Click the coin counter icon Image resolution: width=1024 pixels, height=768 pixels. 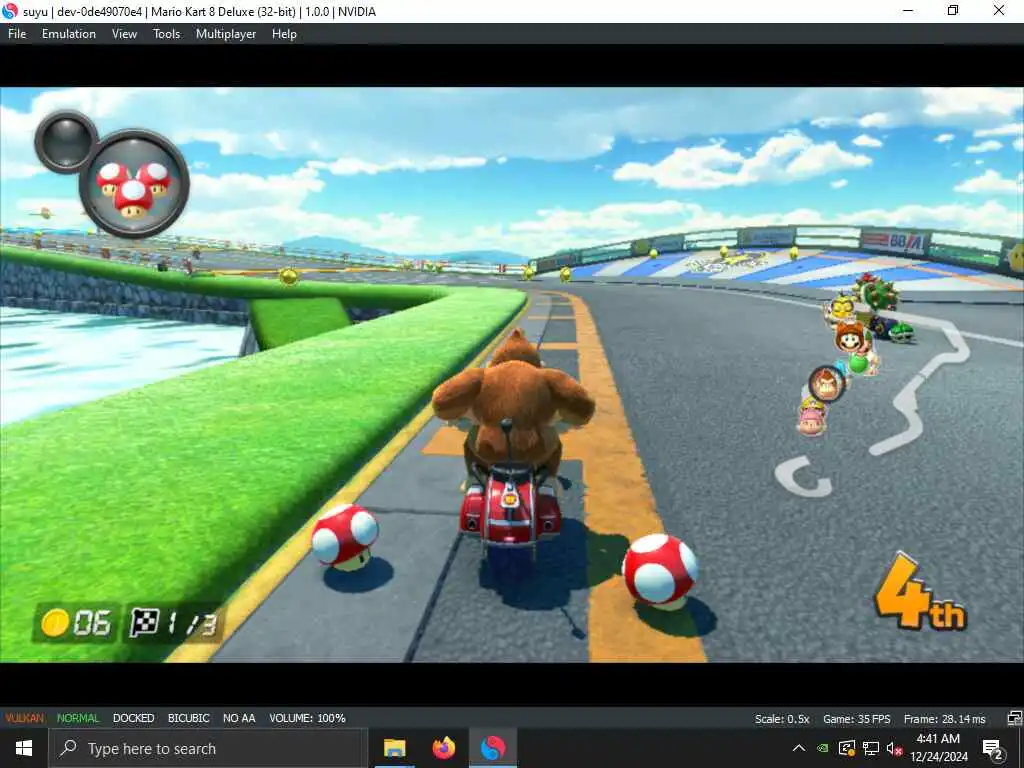(55, 622)
